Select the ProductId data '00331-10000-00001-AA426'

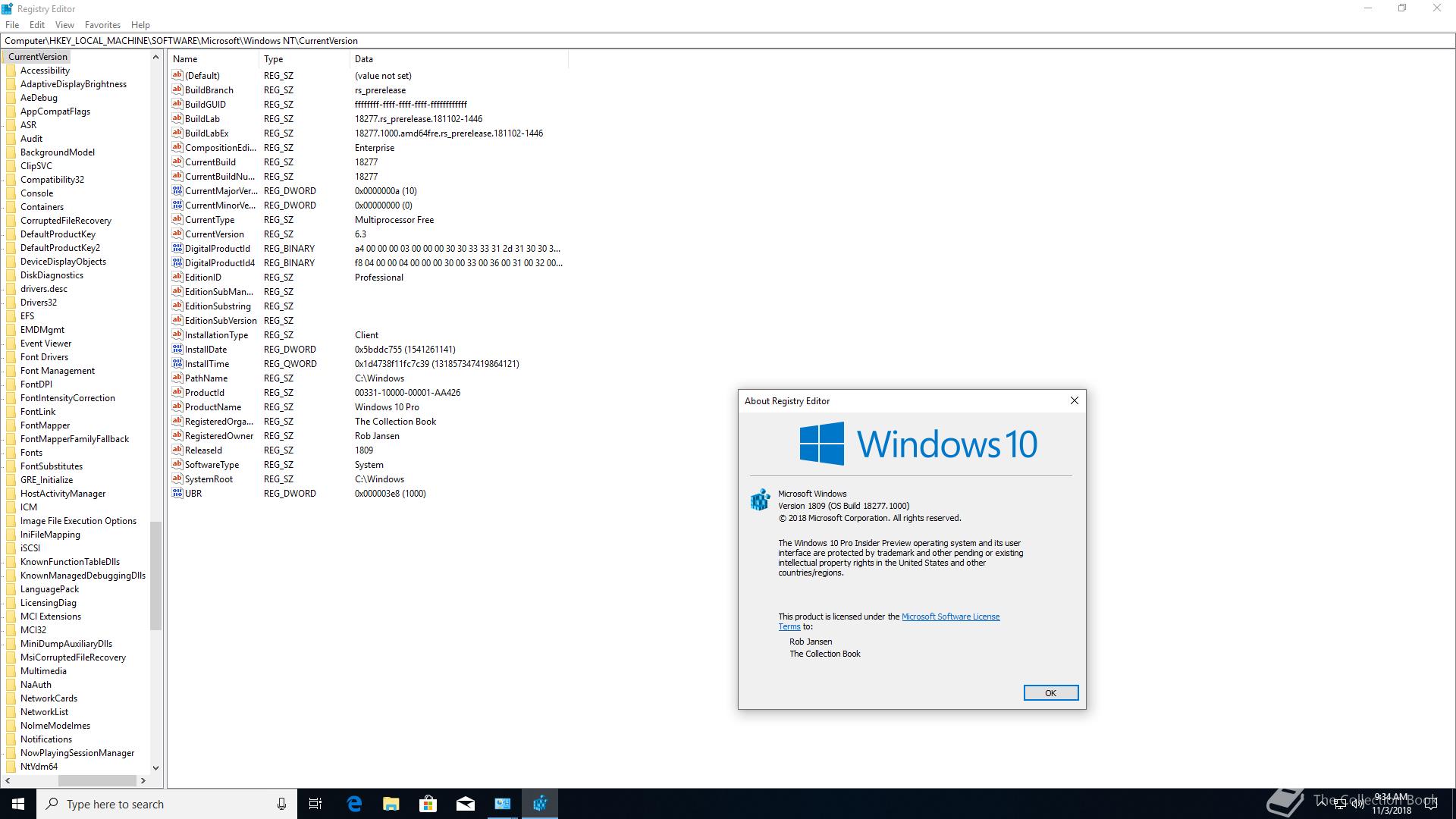(407, 392)
